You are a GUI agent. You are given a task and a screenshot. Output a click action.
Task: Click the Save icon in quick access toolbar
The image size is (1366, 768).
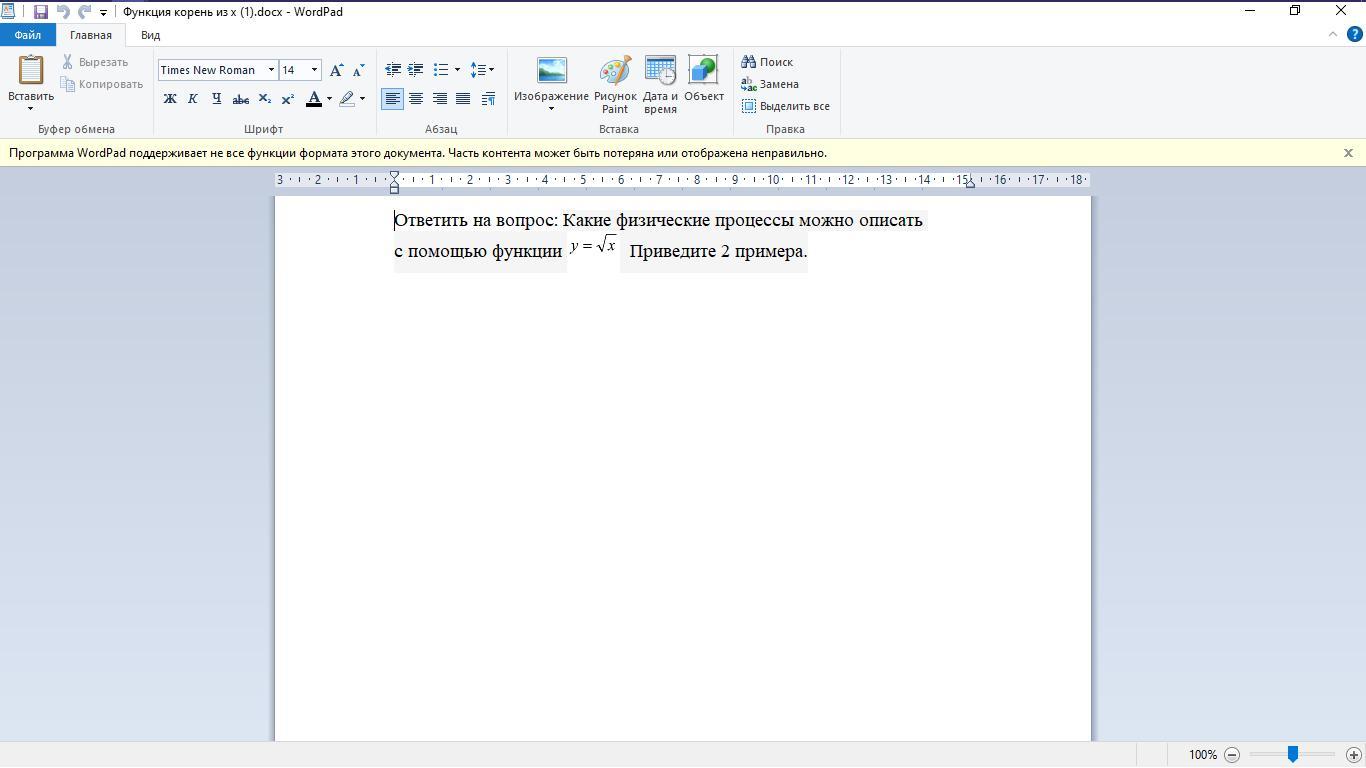(x=41, y=12)
